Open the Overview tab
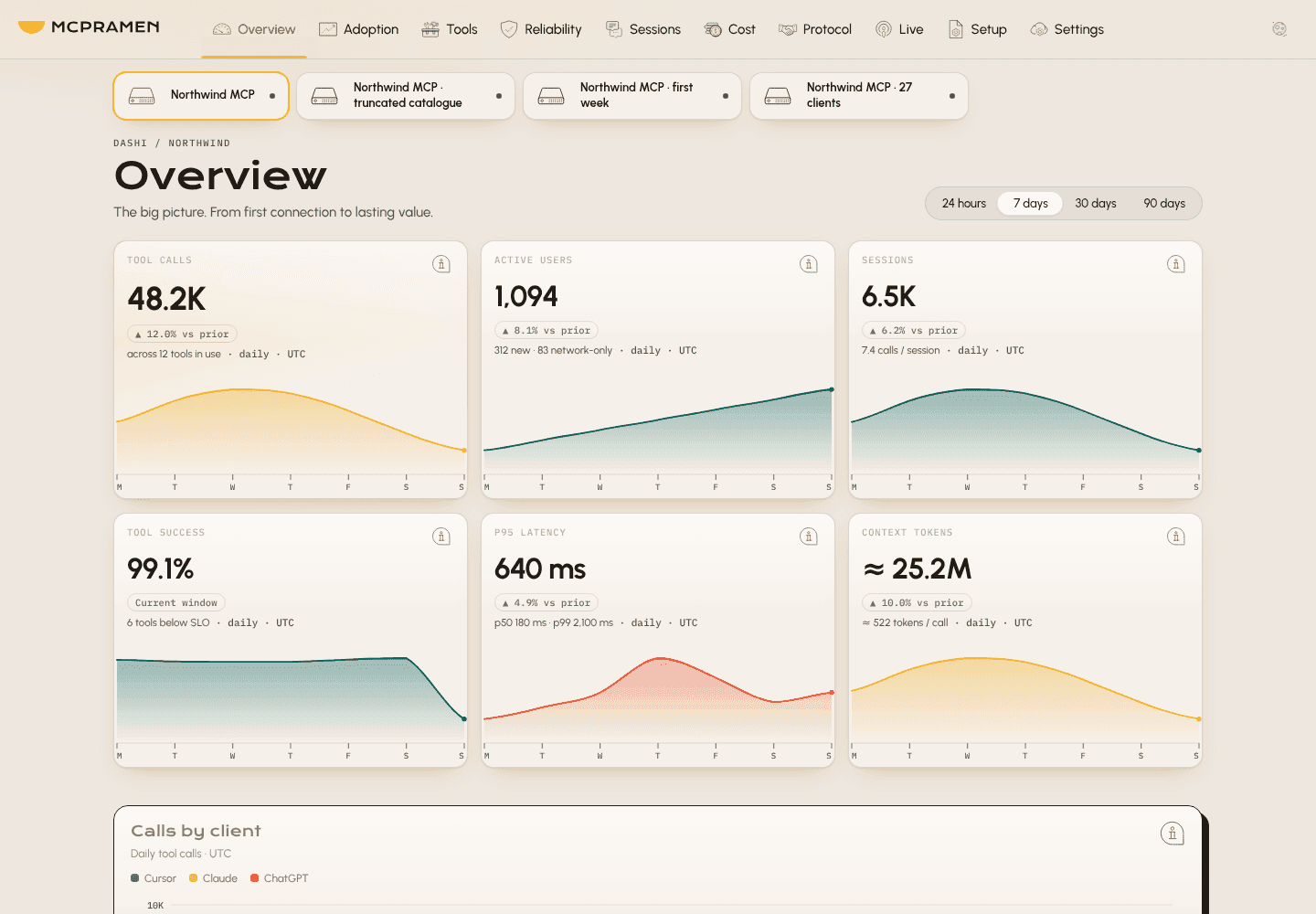The height and width of the screenshot is (914, 1316). click(x=254, y=29)
